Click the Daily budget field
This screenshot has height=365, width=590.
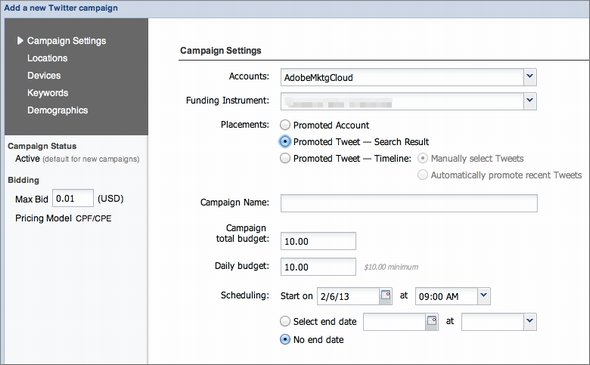click(x=318, y=267)
